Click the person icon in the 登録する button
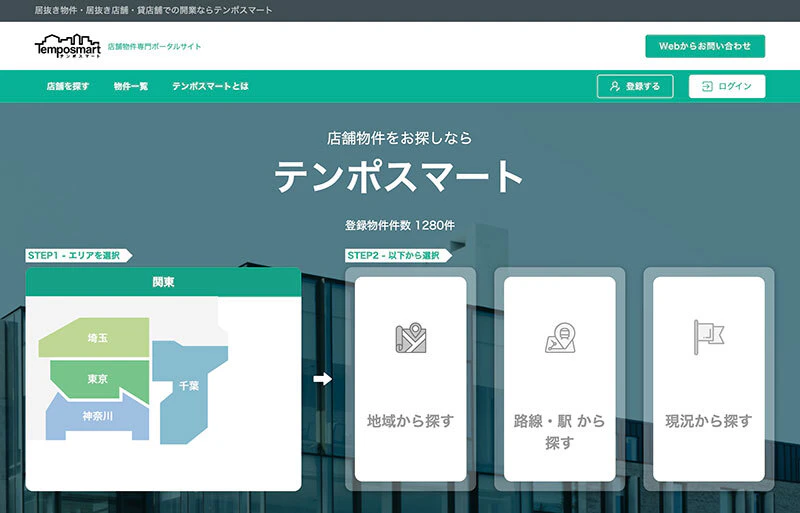800x513 pixels. [x=615, y=86]
